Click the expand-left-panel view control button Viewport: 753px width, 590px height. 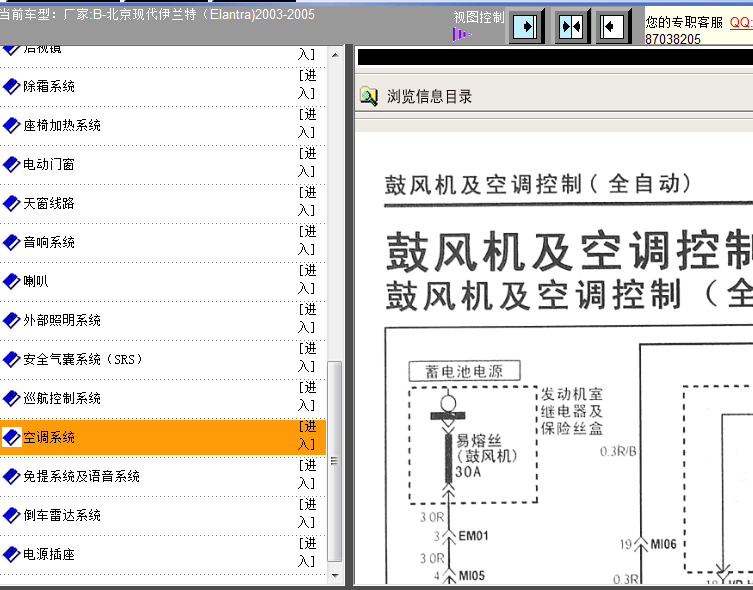point(528,25)
